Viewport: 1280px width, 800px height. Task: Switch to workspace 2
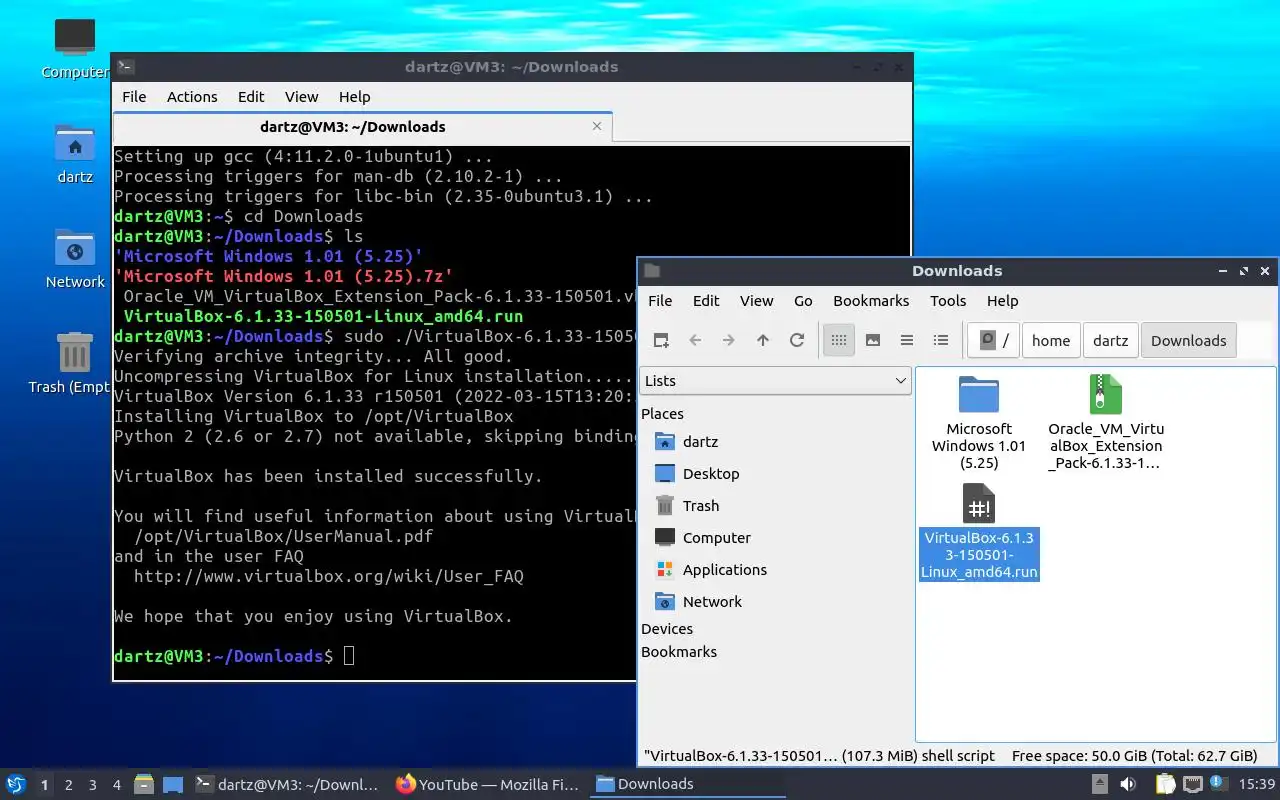tap(69, 785)
